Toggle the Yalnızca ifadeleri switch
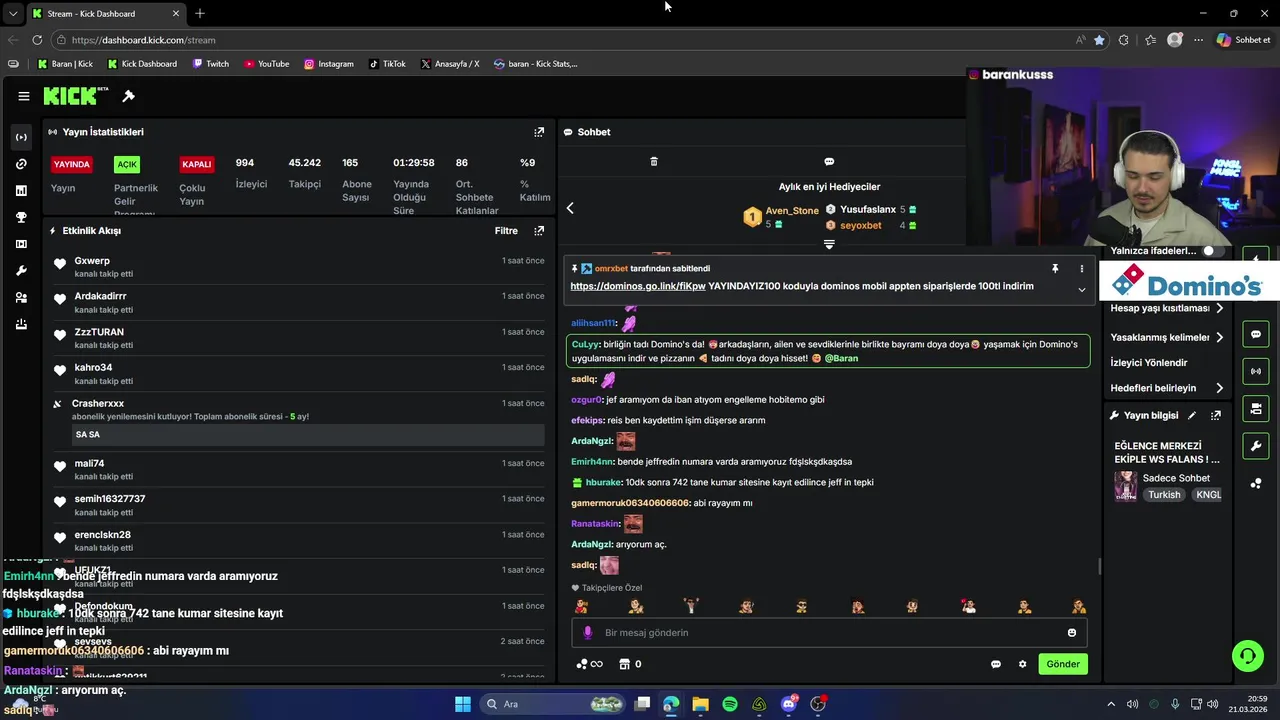This screenshot has height=720, width=1280. (1213, 251)
